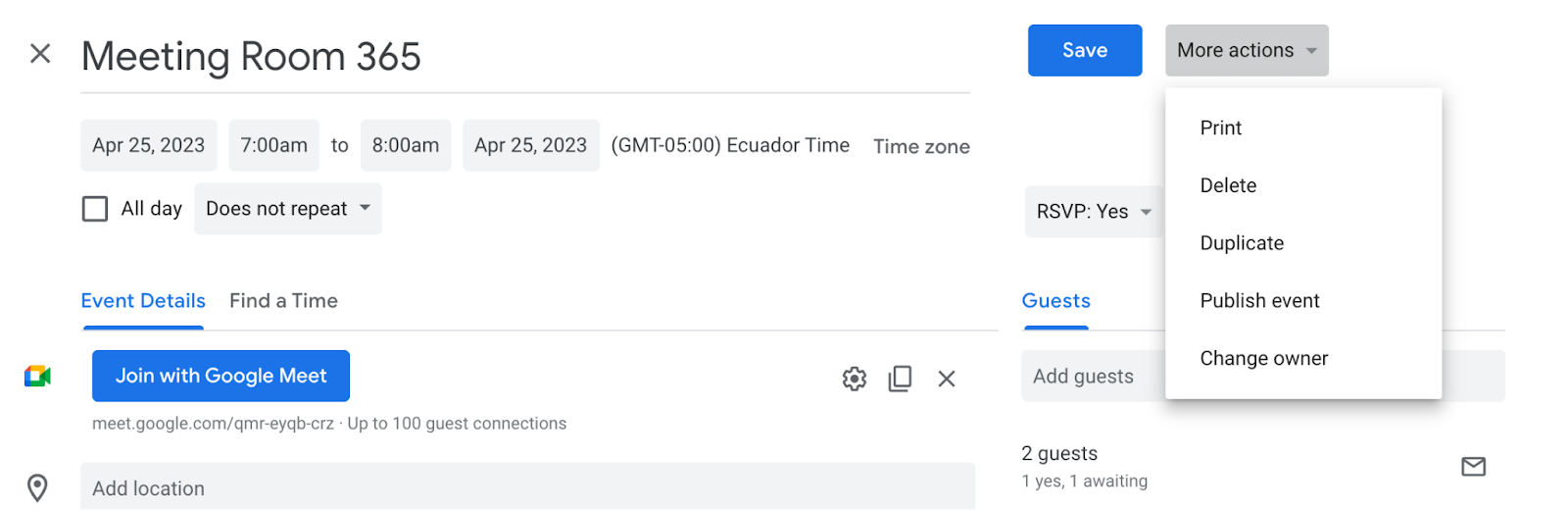Click the Google Meet camera icon
The height and width of the screenshot is (510, 1568).
point(37,377)
